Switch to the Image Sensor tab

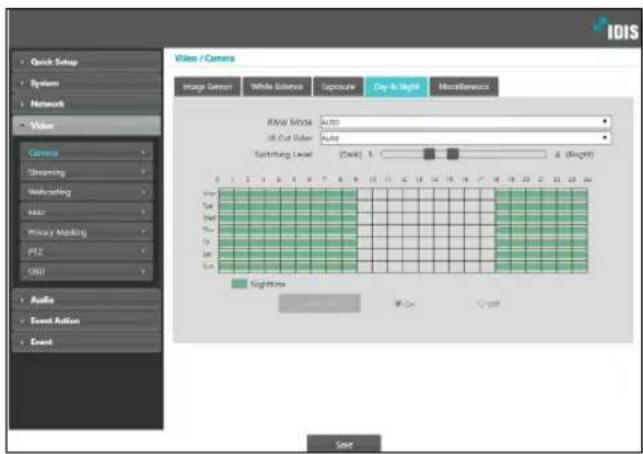point(207,87)
